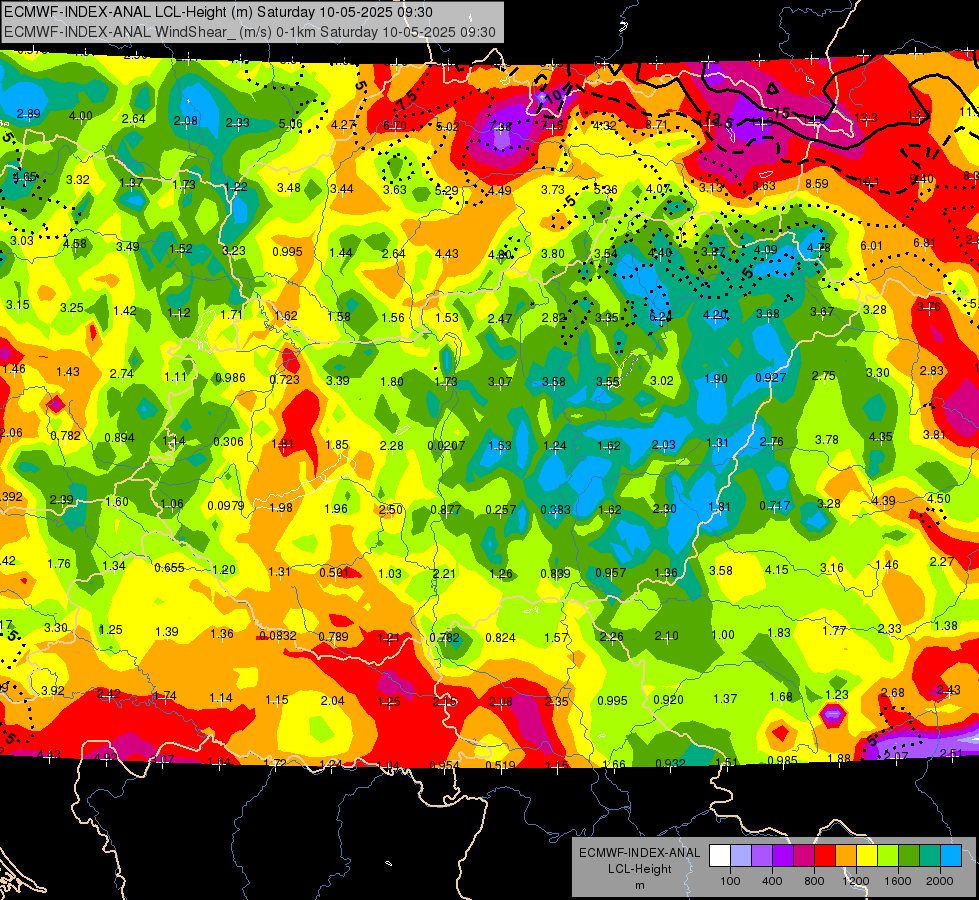Click the sky blue legend swatch
This screenshot has height=900, width=979.
[x=950, y=856]
